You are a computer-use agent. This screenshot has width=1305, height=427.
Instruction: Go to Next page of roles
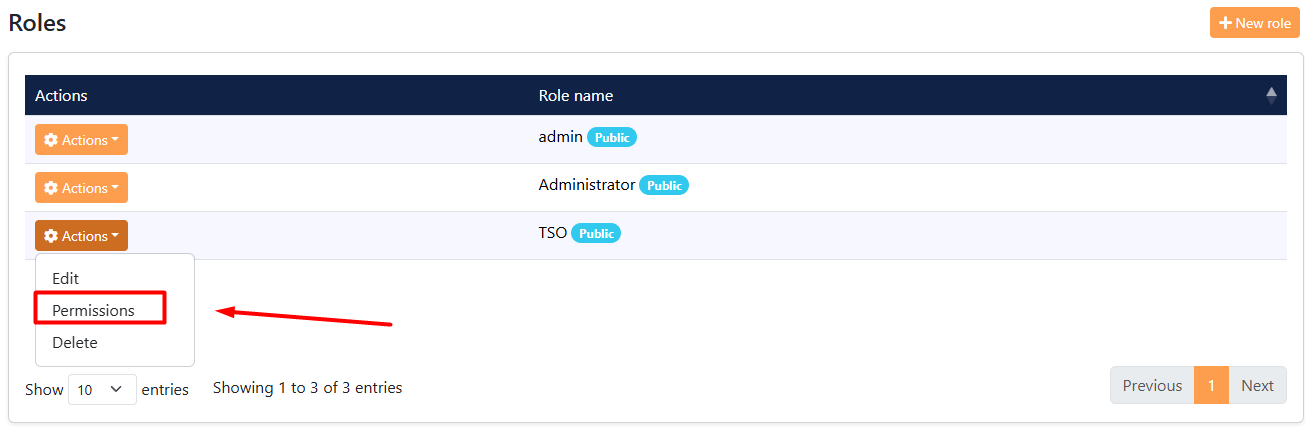click(1257, 385)
